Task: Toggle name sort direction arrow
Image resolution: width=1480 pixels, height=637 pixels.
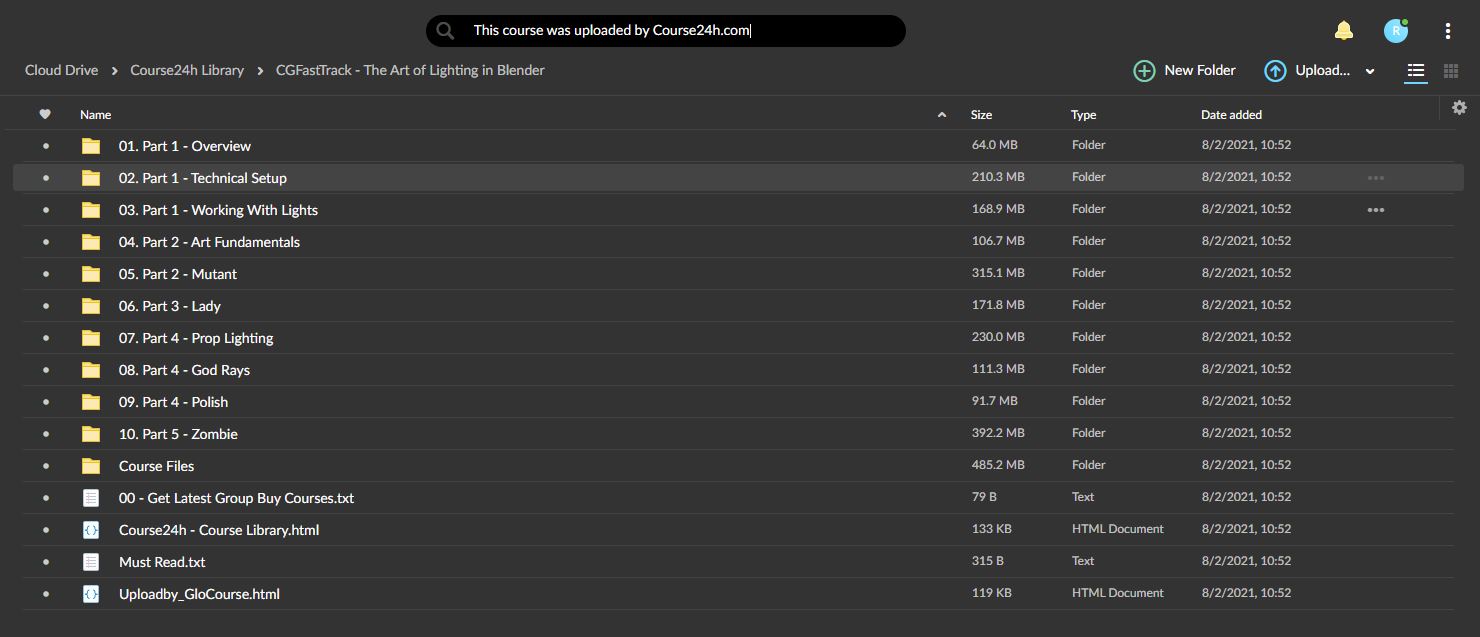Action: [941, 115]
